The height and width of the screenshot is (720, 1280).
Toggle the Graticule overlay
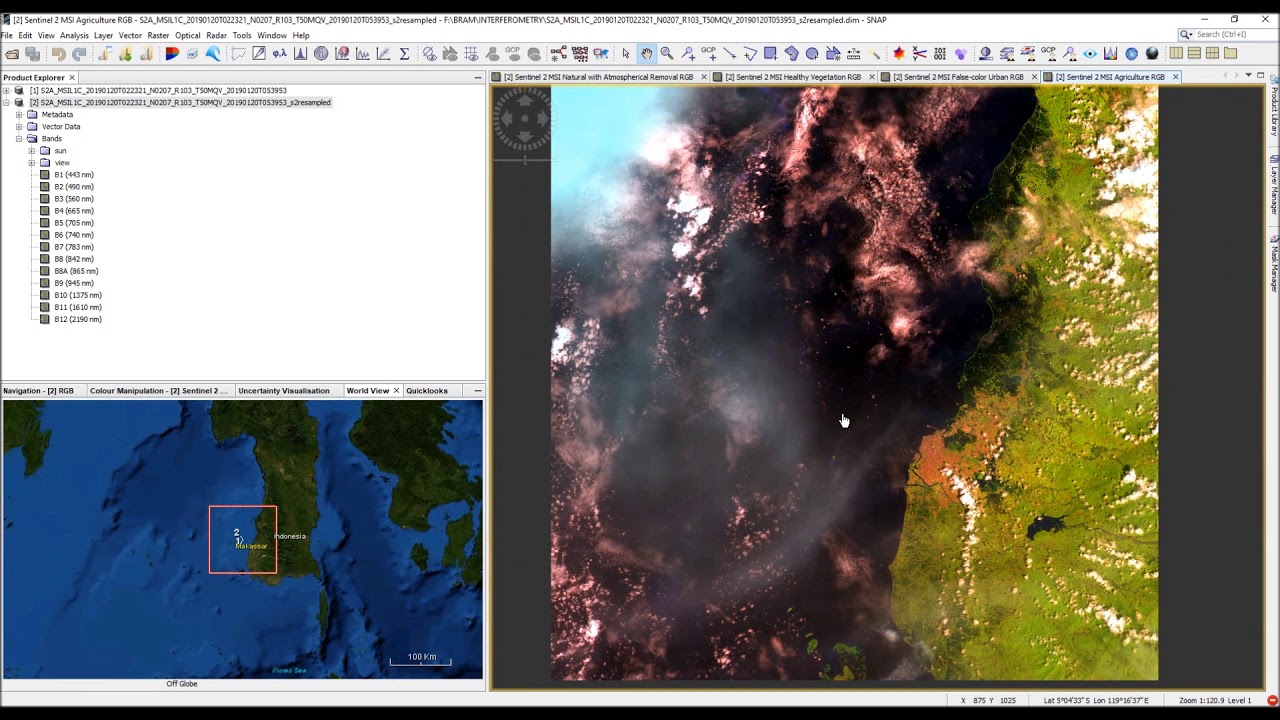471,54
